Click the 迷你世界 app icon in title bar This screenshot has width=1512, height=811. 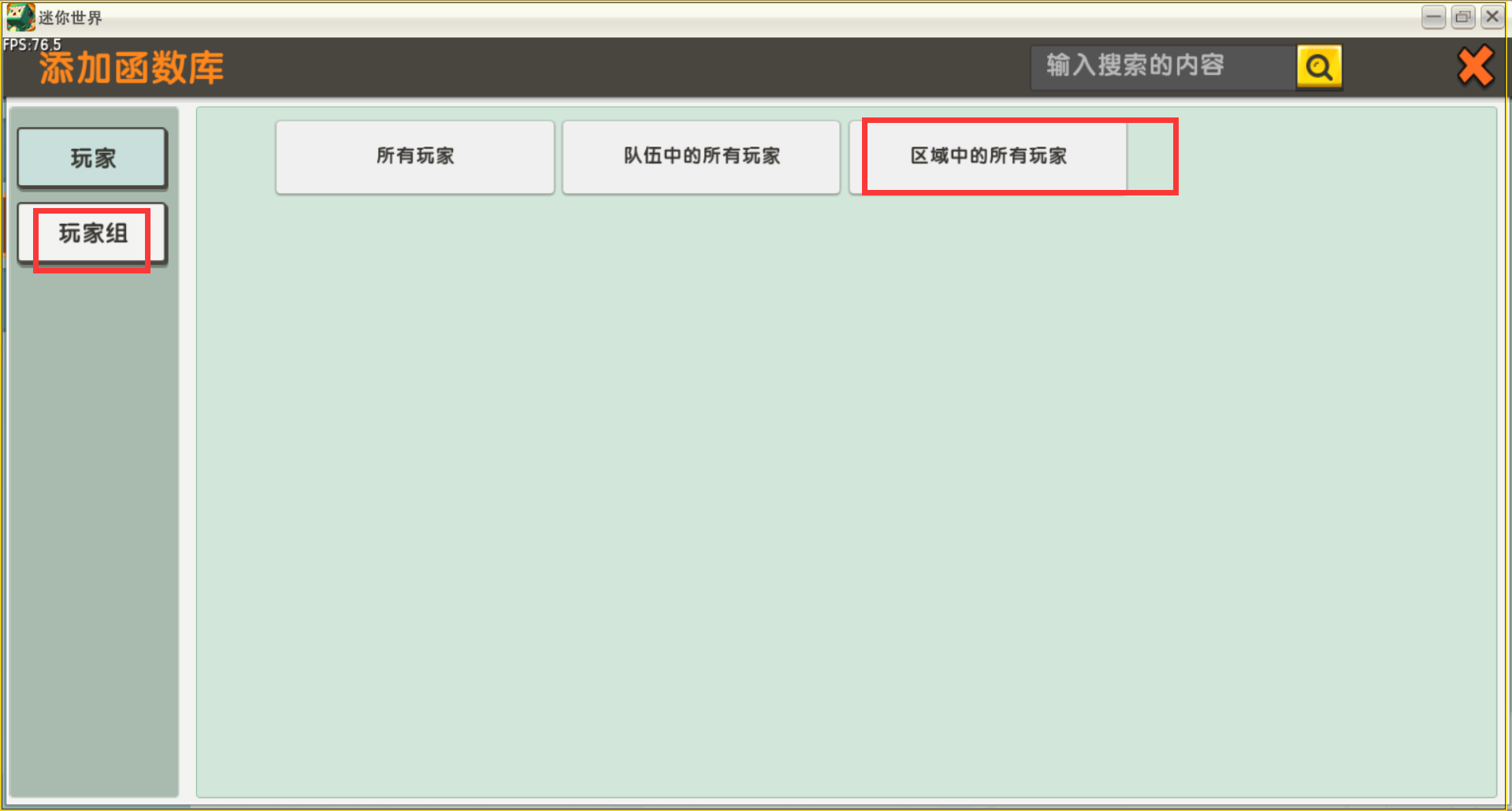tap(20, 17)
